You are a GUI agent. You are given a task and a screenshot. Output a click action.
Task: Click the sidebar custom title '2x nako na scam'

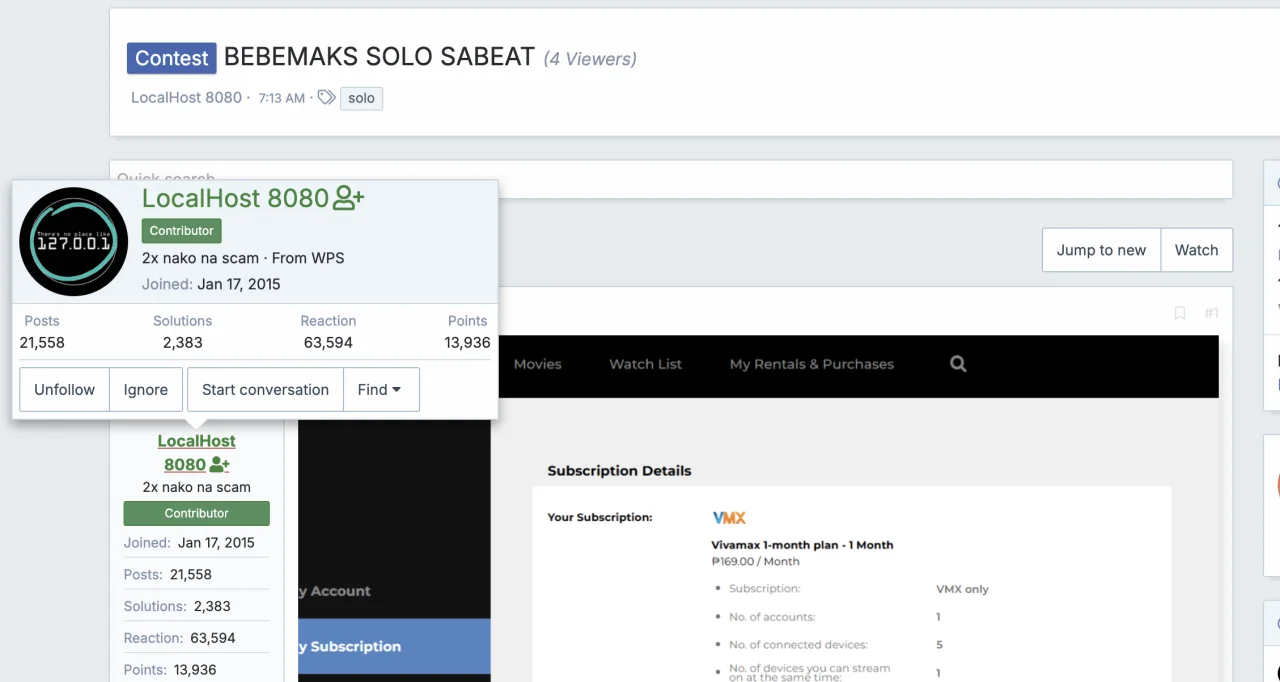click(x=196, y=488)
